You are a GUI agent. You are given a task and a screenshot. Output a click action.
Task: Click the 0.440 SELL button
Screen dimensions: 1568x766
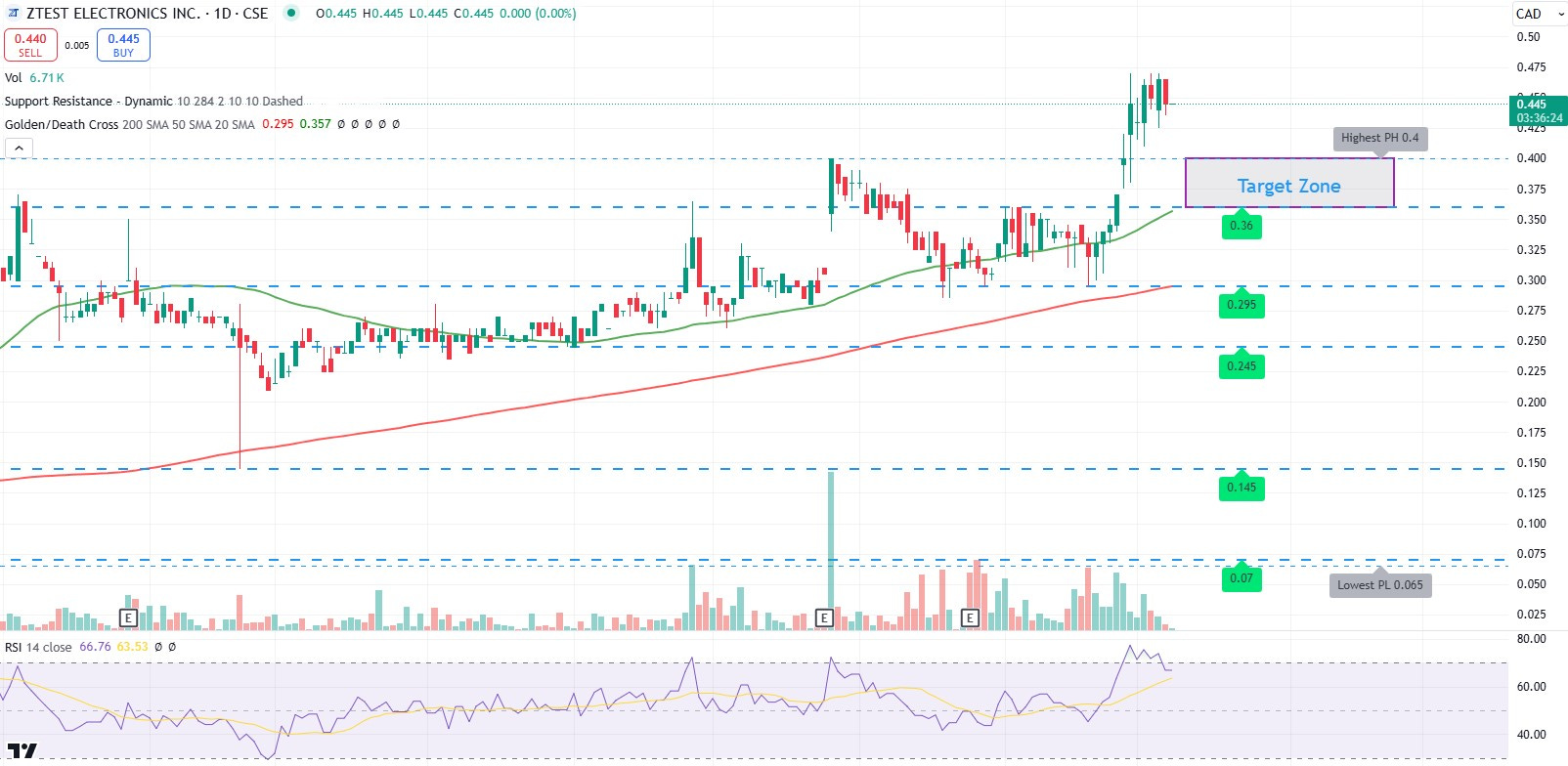(30, 45)
